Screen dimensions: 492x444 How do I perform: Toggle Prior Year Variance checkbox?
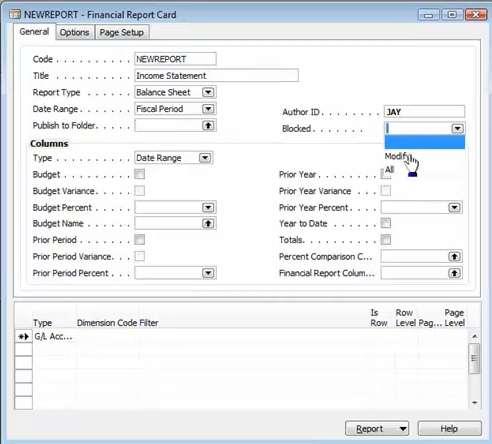[x=386, y=190]
